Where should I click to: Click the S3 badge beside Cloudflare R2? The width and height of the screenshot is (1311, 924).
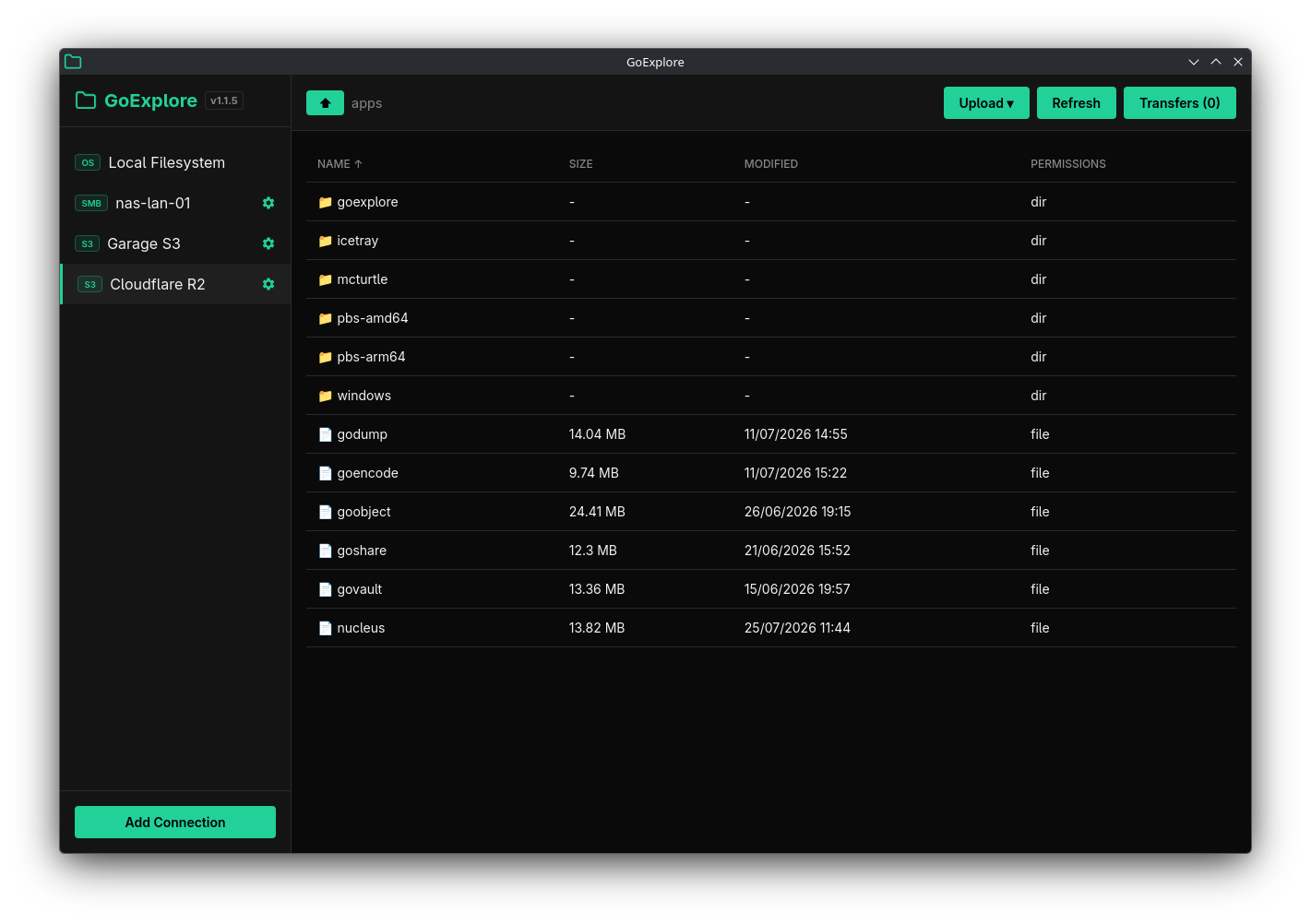89,284
